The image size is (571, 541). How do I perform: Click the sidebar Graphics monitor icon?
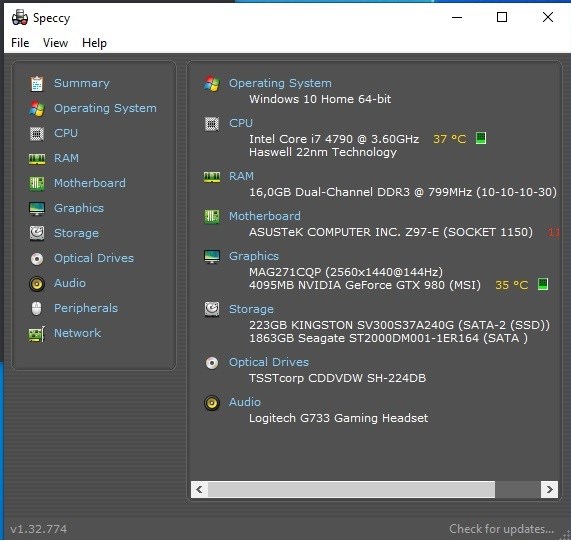pos(37,209)
